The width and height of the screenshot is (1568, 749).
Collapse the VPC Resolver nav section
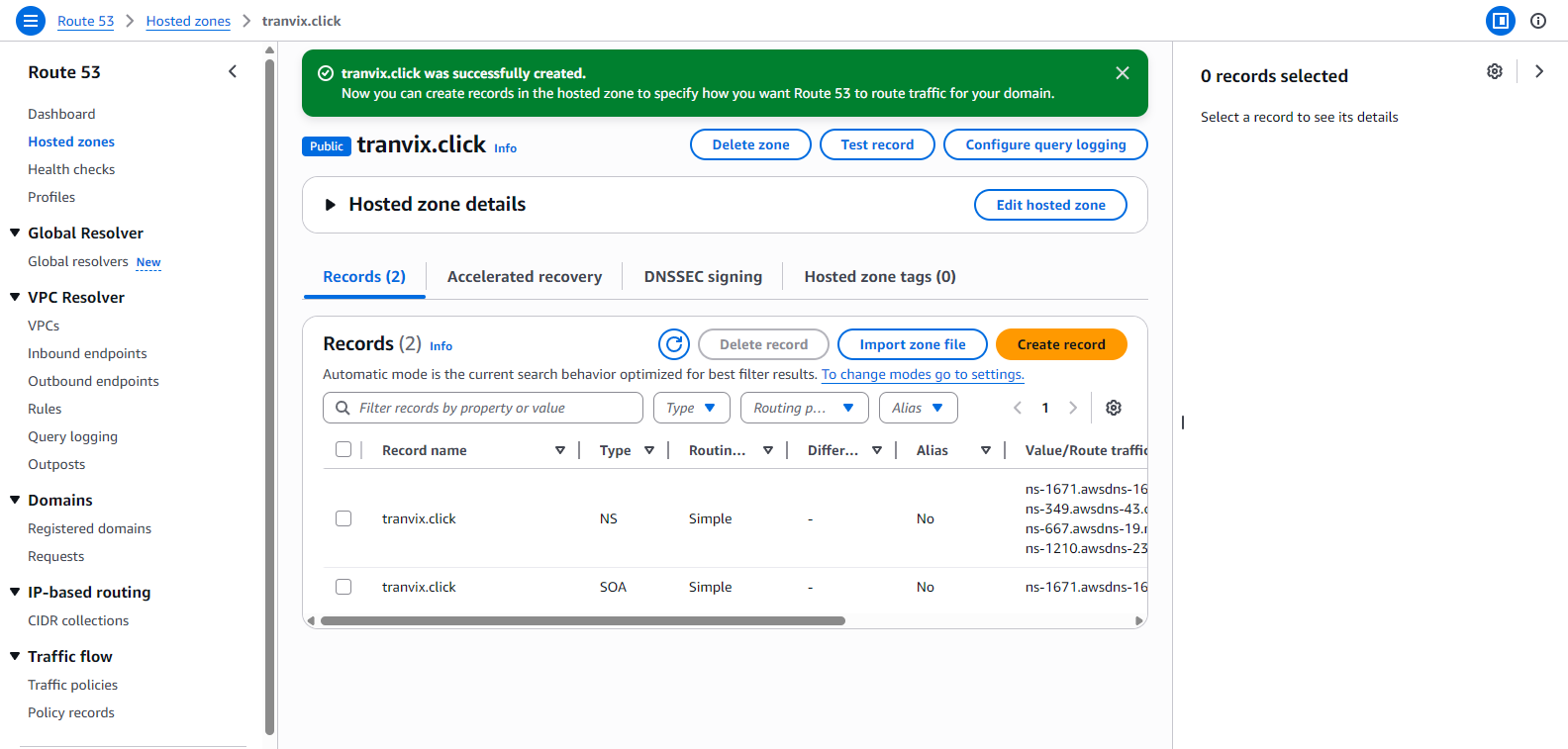pos(15,297)
